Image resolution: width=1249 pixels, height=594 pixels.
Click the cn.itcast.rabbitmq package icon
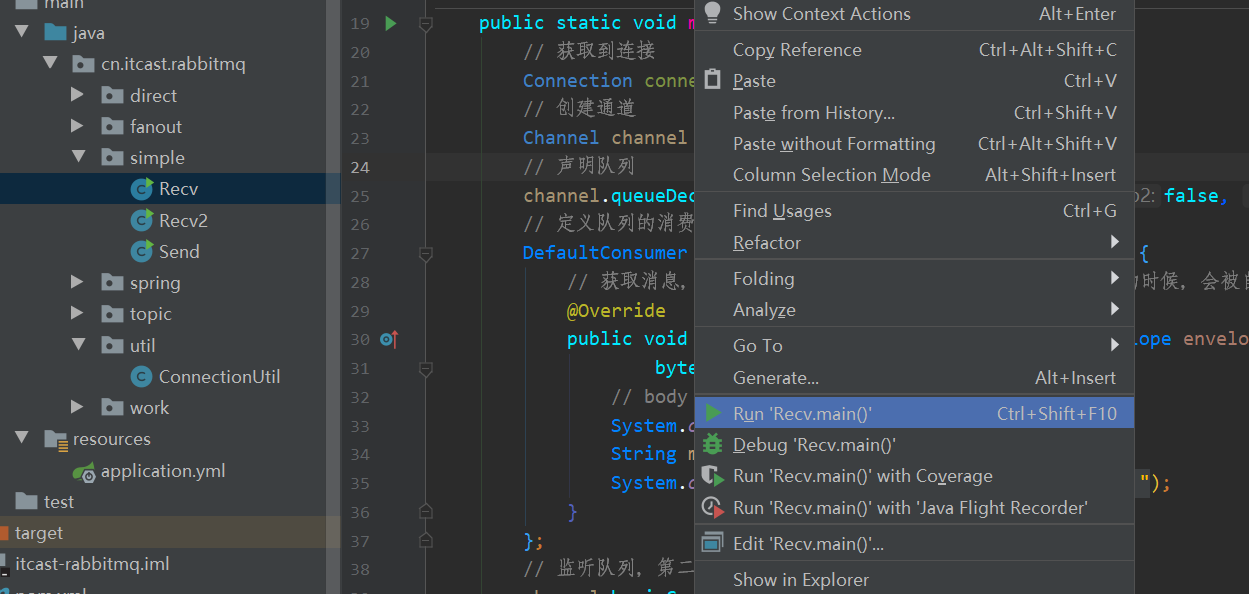point(84,64)
